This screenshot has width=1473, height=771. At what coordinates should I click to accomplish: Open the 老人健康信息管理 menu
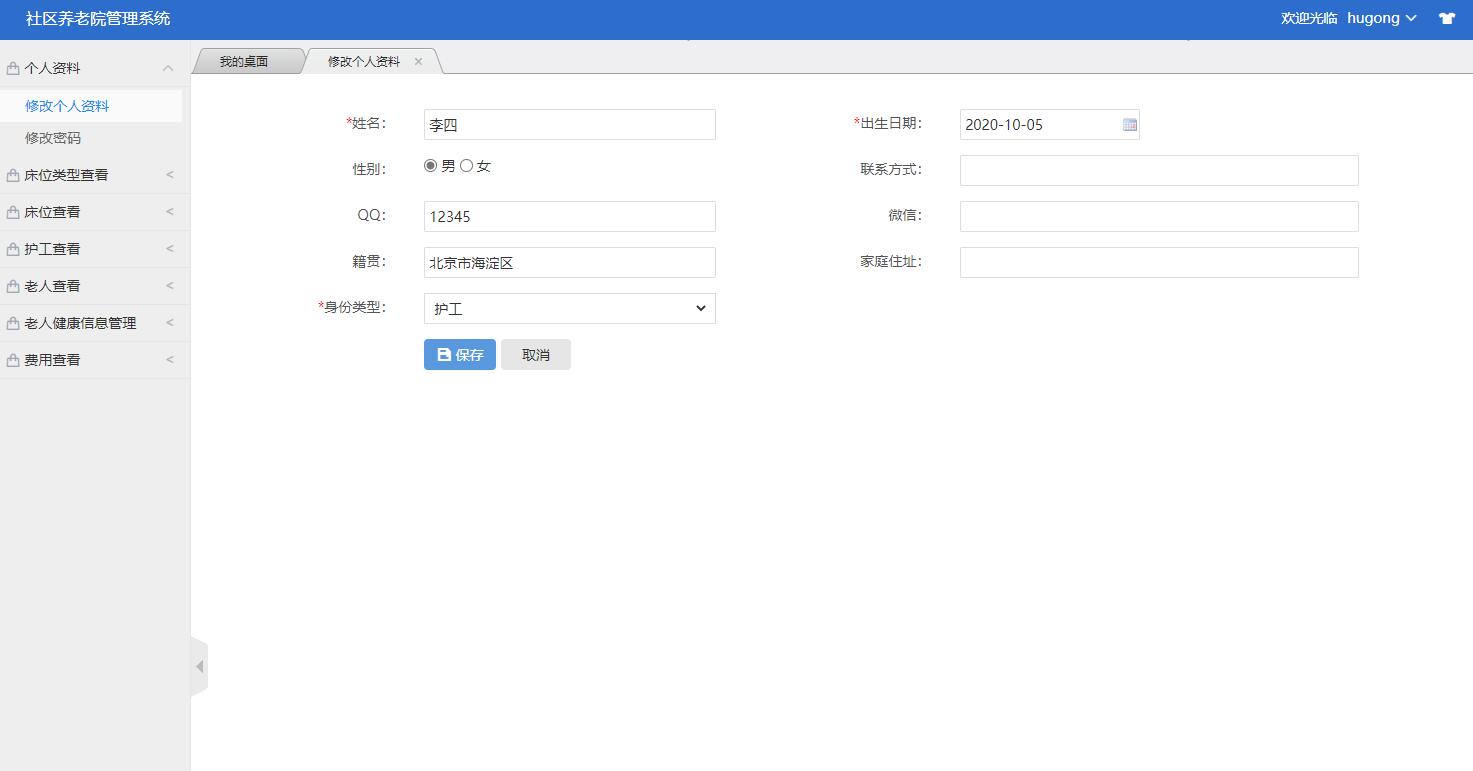click(95, 323)
